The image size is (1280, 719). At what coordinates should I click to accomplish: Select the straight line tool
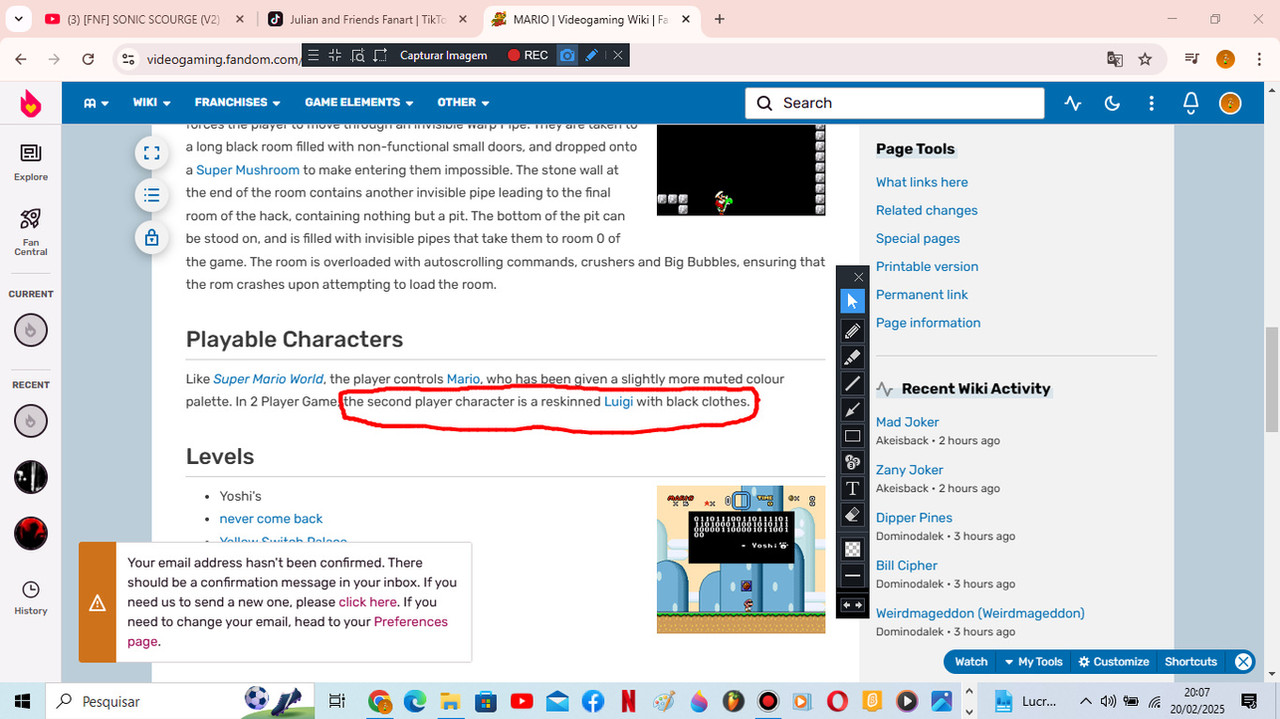click(x=852, y=384)
